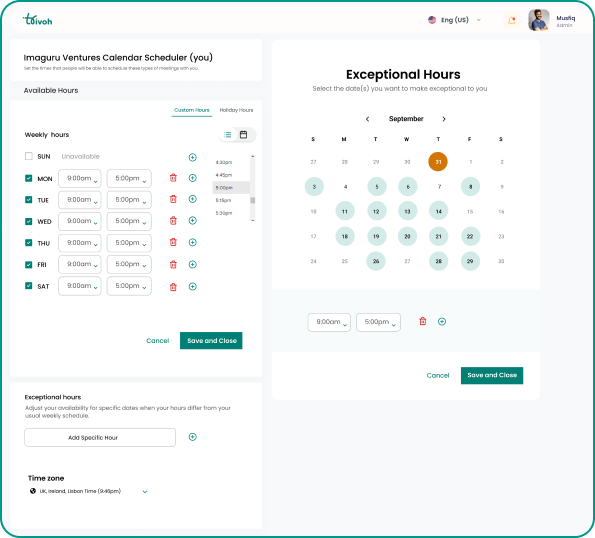Open Monday start time 9:00am dropdown
Image resolution: width=595 pixels, height=538 pixels.
pos(80,178)
